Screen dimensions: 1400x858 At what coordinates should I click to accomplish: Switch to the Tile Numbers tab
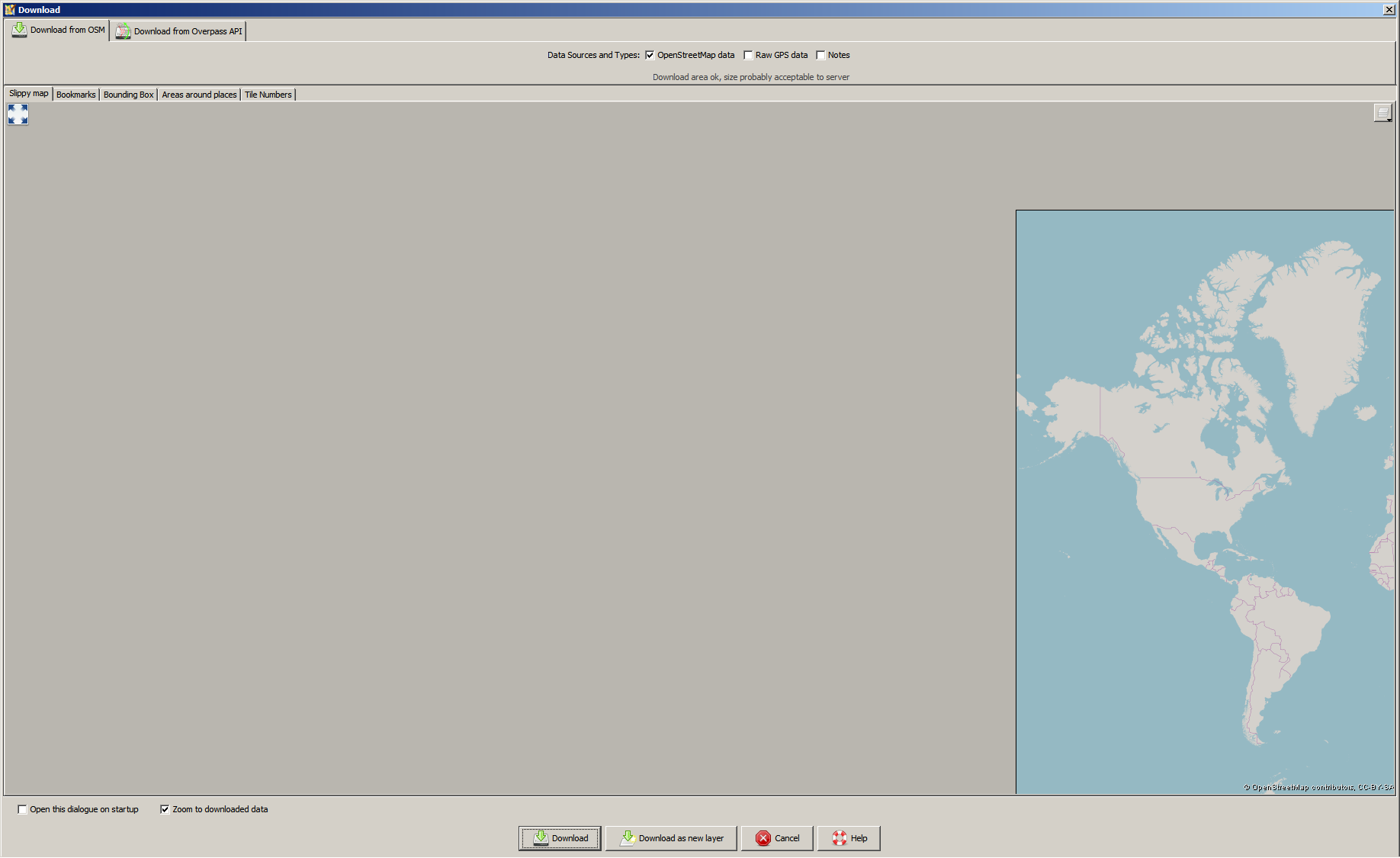pos(268,95)
